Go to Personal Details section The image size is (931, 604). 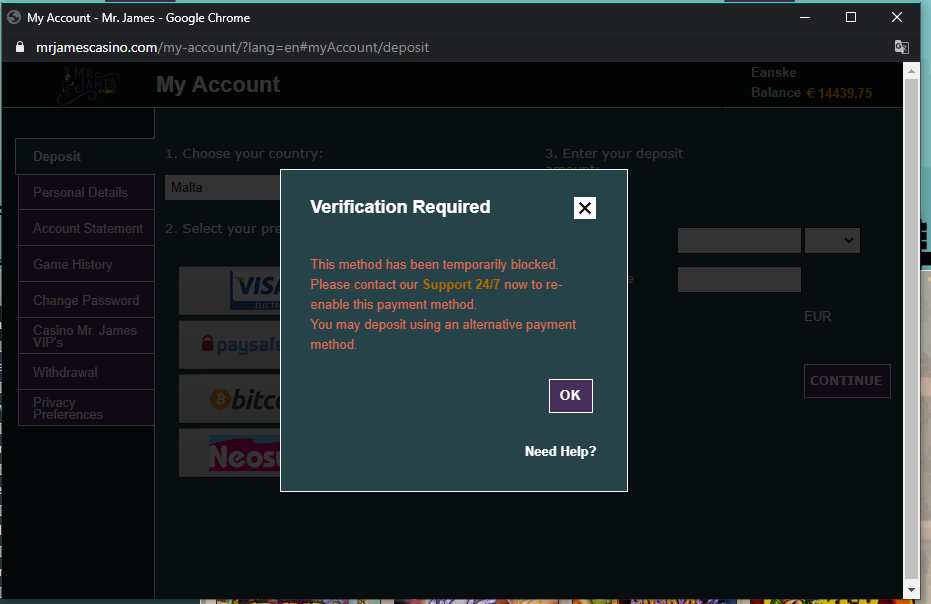pos(85,192)
